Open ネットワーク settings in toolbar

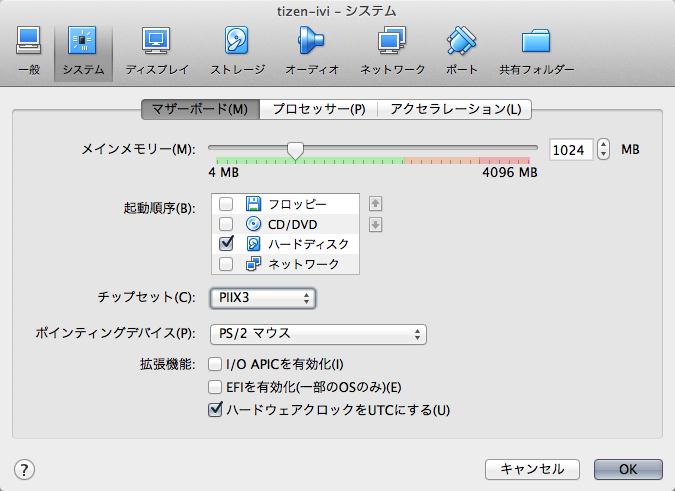coord(392,52)
